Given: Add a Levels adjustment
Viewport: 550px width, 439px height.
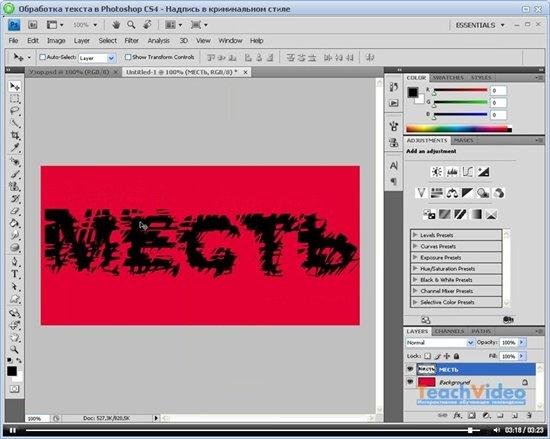Looking at the screenshot, I should (452, 172).
